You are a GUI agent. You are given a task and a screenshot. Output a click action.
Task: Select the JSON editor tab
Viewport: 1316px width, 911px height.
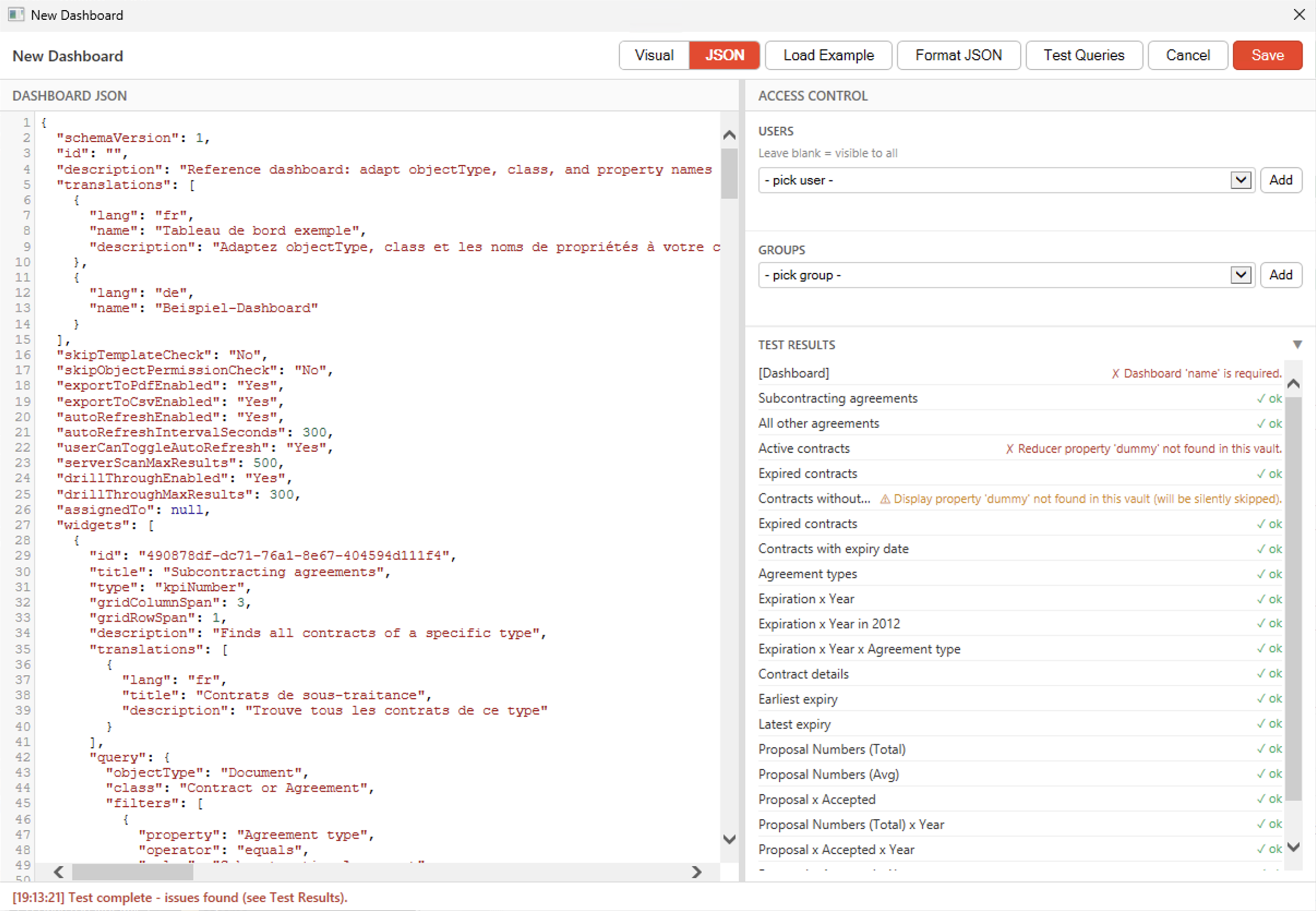725,55
